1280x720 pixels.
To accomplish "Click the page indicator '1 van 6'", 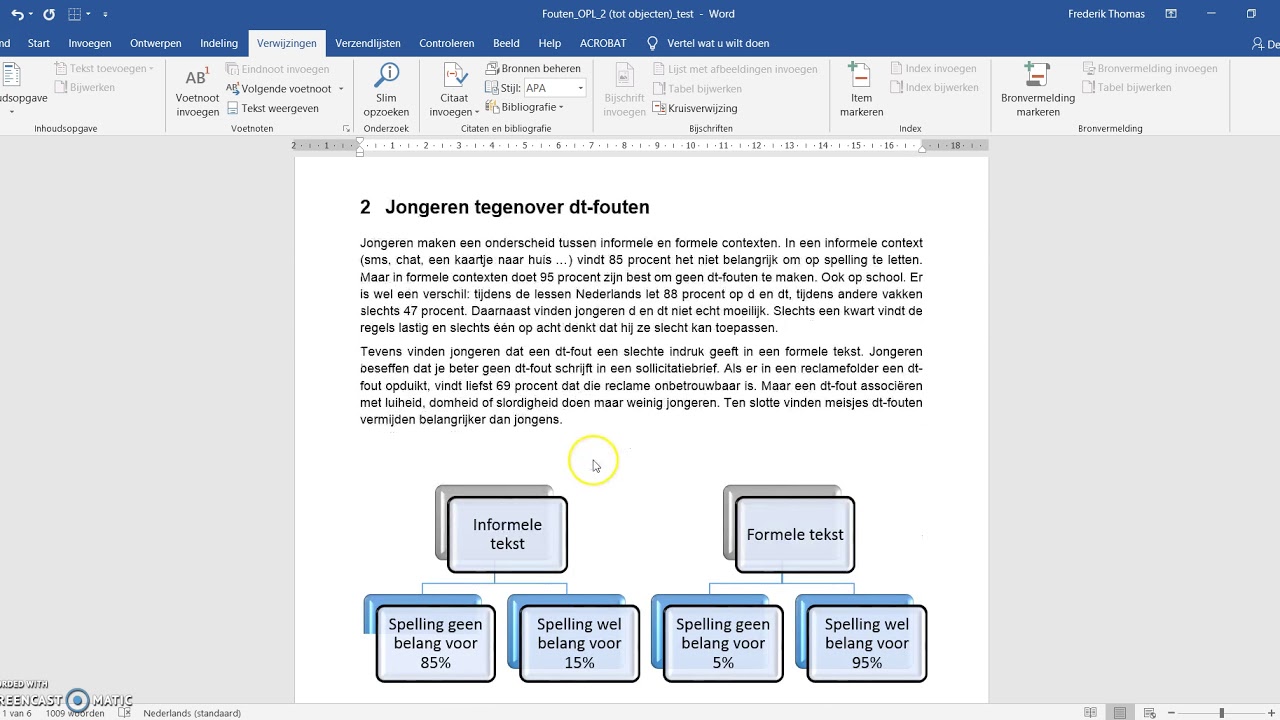I will (16, 713).
